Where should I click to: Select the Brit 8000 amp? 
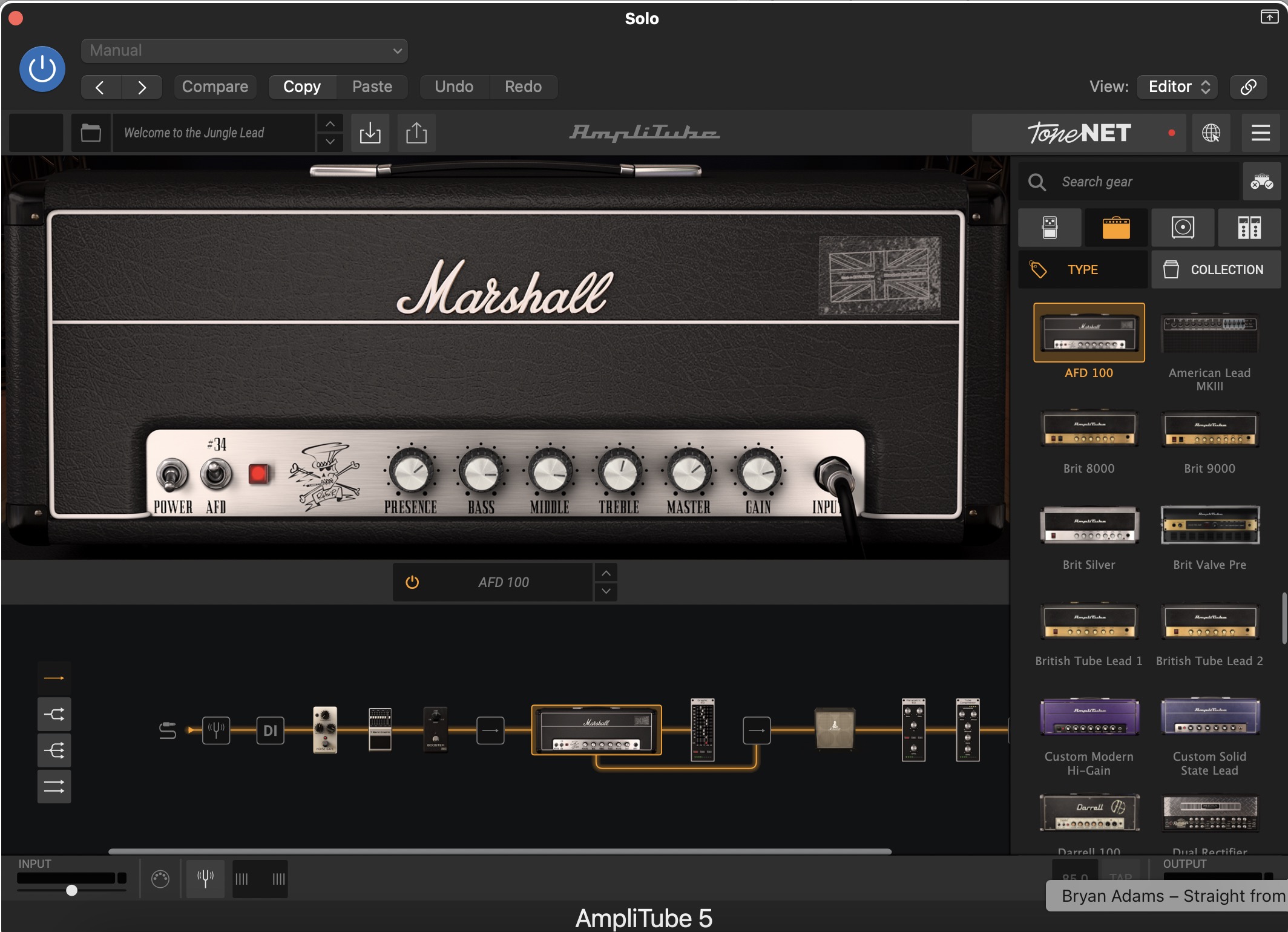[x=1089, y=429]
